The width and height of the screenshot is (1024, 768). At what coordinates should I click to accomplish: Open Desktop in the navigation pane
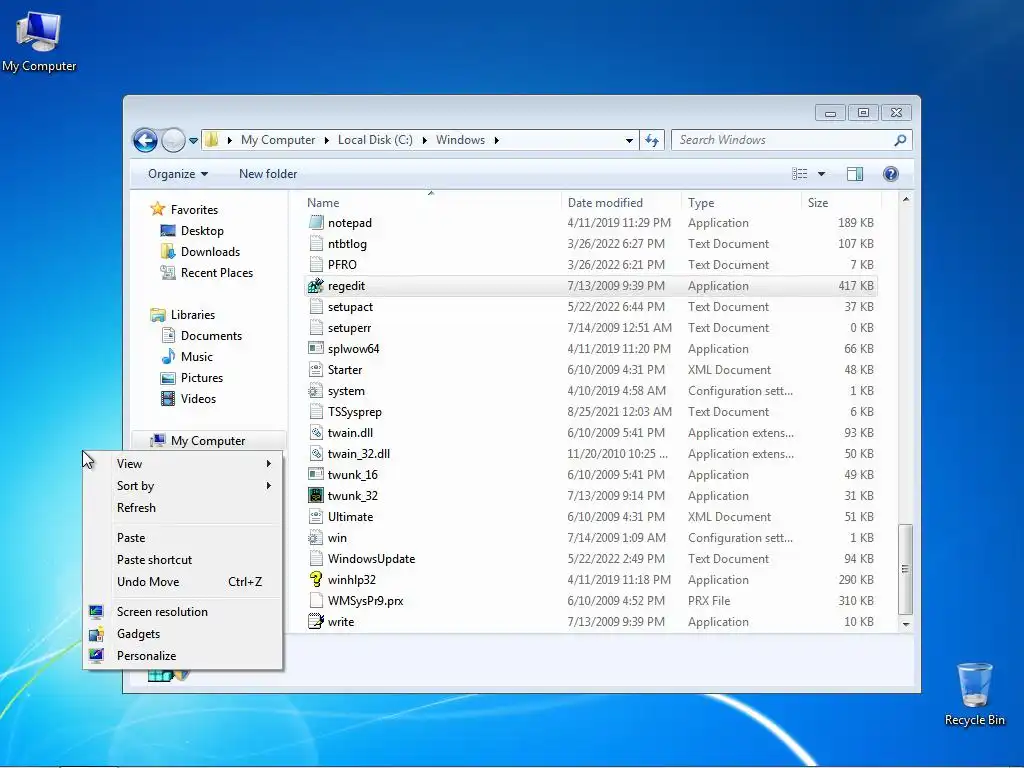202,231
